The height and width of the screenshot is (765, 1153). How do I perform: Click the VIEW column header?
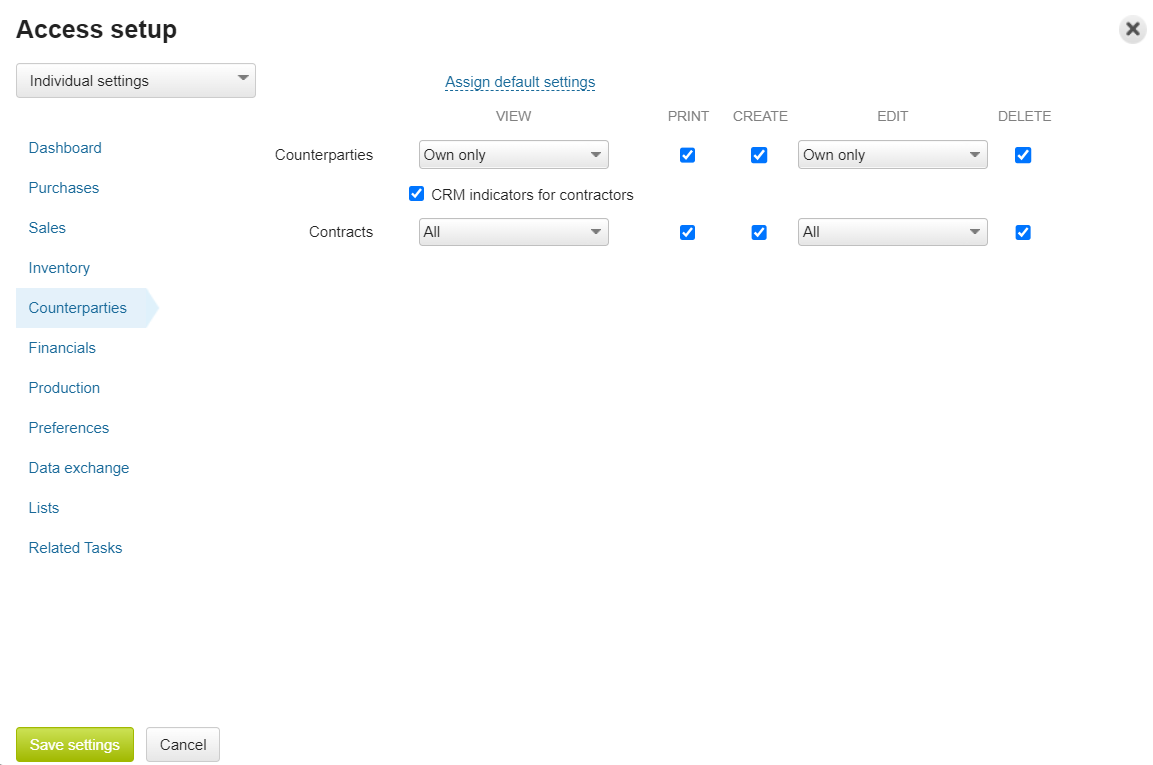tap(513, 116)
